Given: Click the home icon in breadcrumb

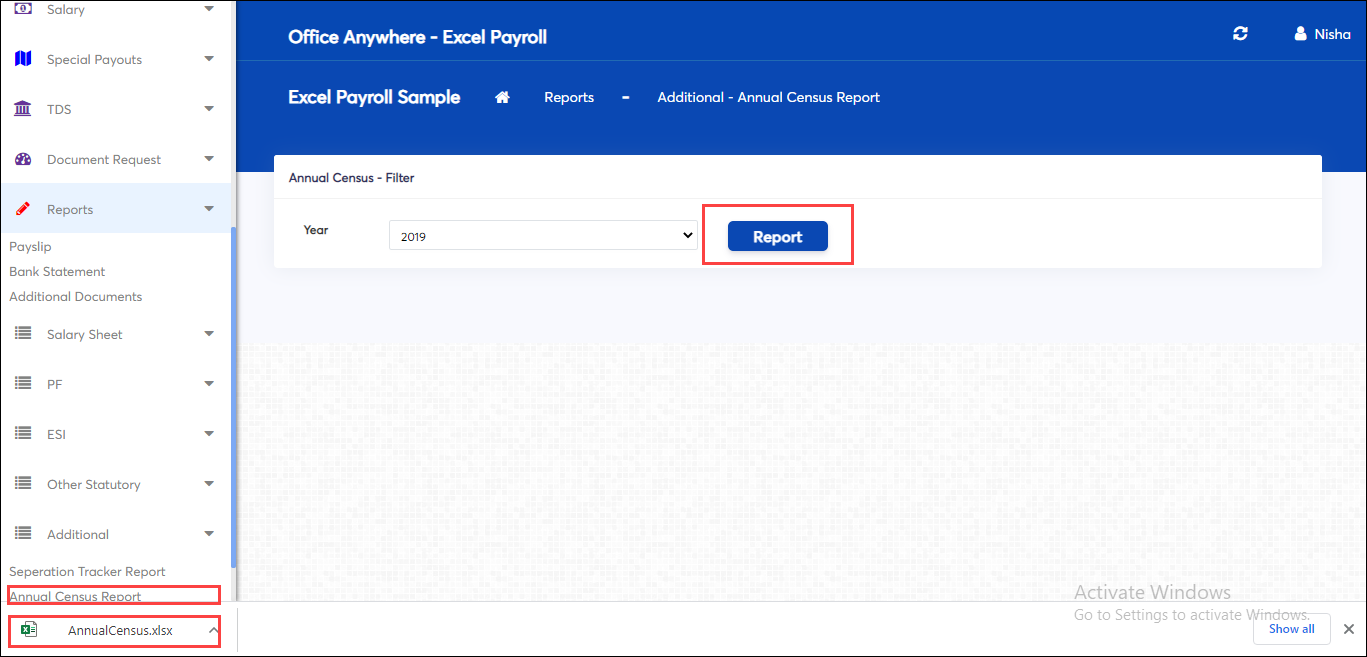Looking at the screenshot, I should (502, 97).
